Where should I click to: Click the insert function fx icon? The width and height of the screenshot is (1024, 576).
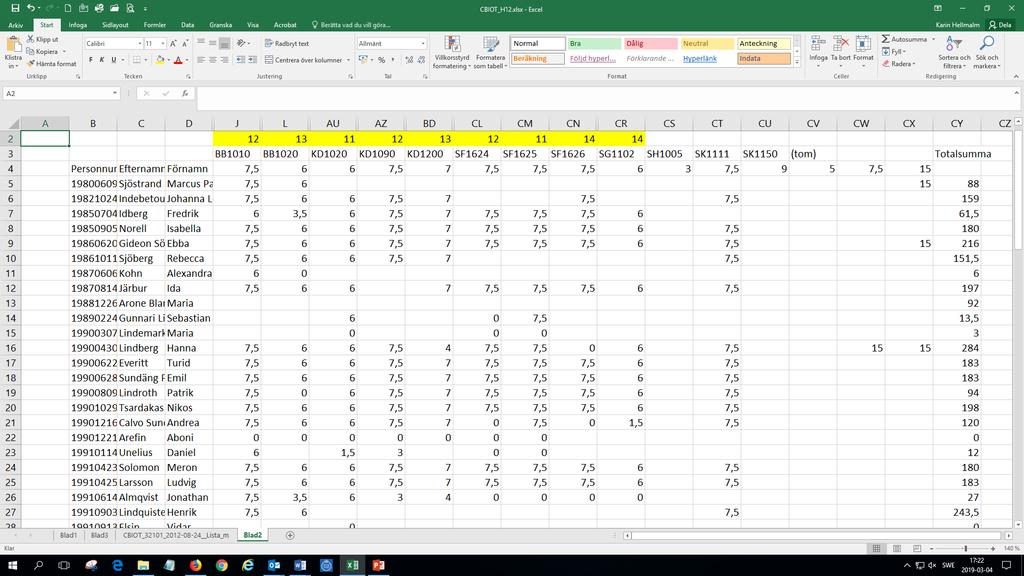[185, 93]
